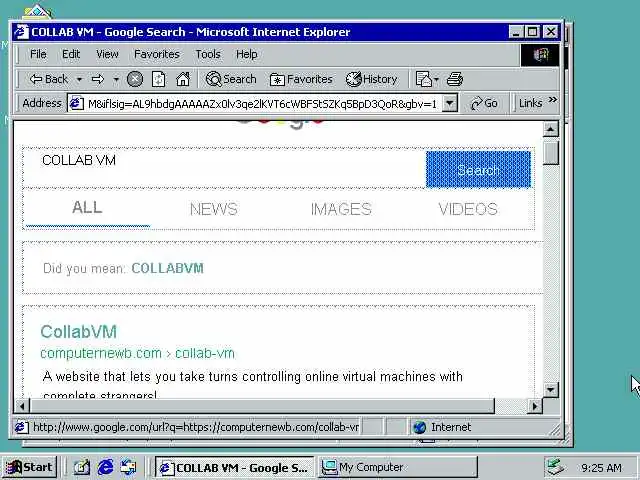Click the computernewb.com › collab-vm URL
640x480 pixels.
pyautogui.click(x=138, y=353)
